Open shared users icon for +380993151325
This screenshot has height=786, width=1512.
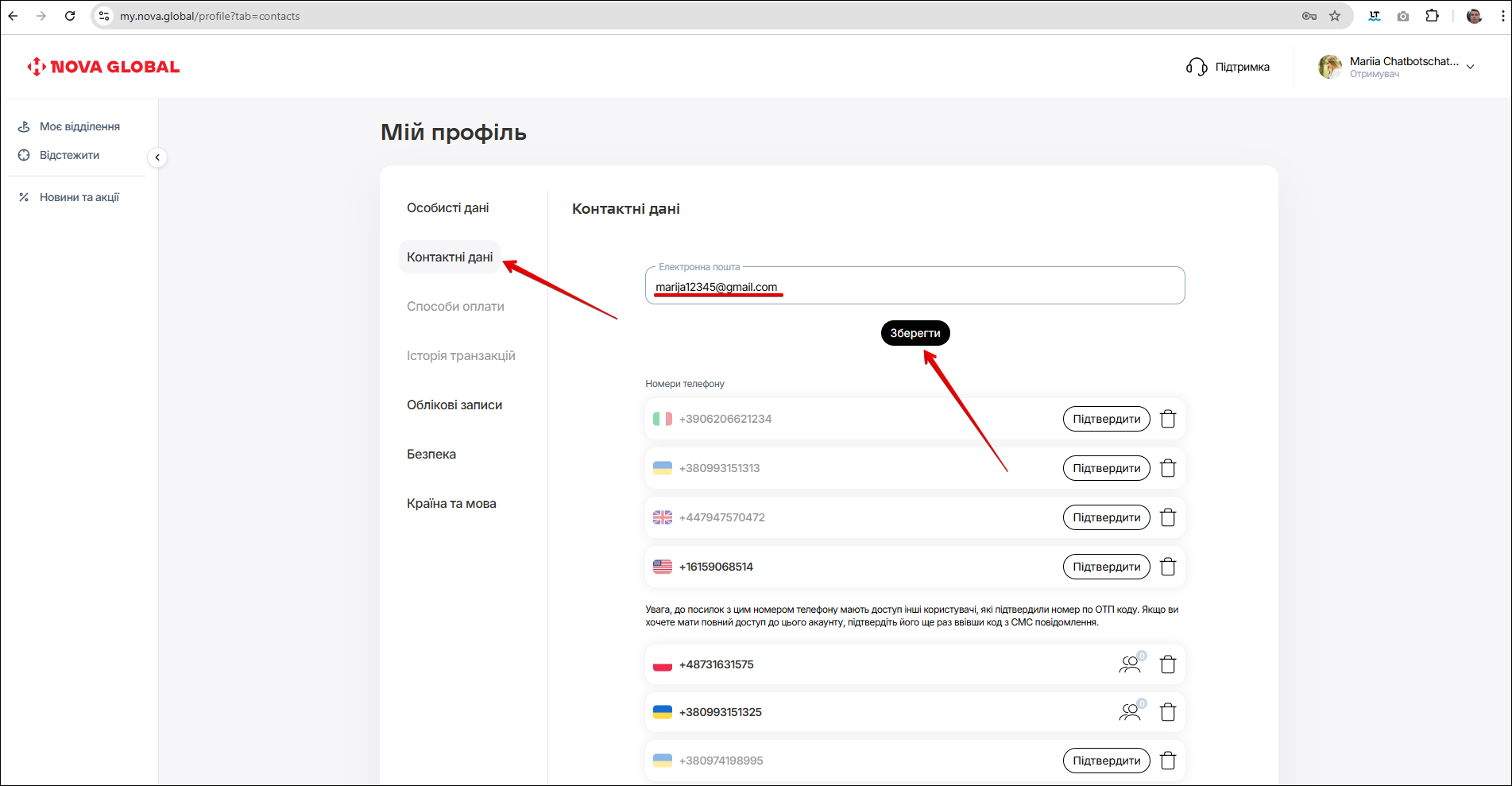pos(1130,712)
